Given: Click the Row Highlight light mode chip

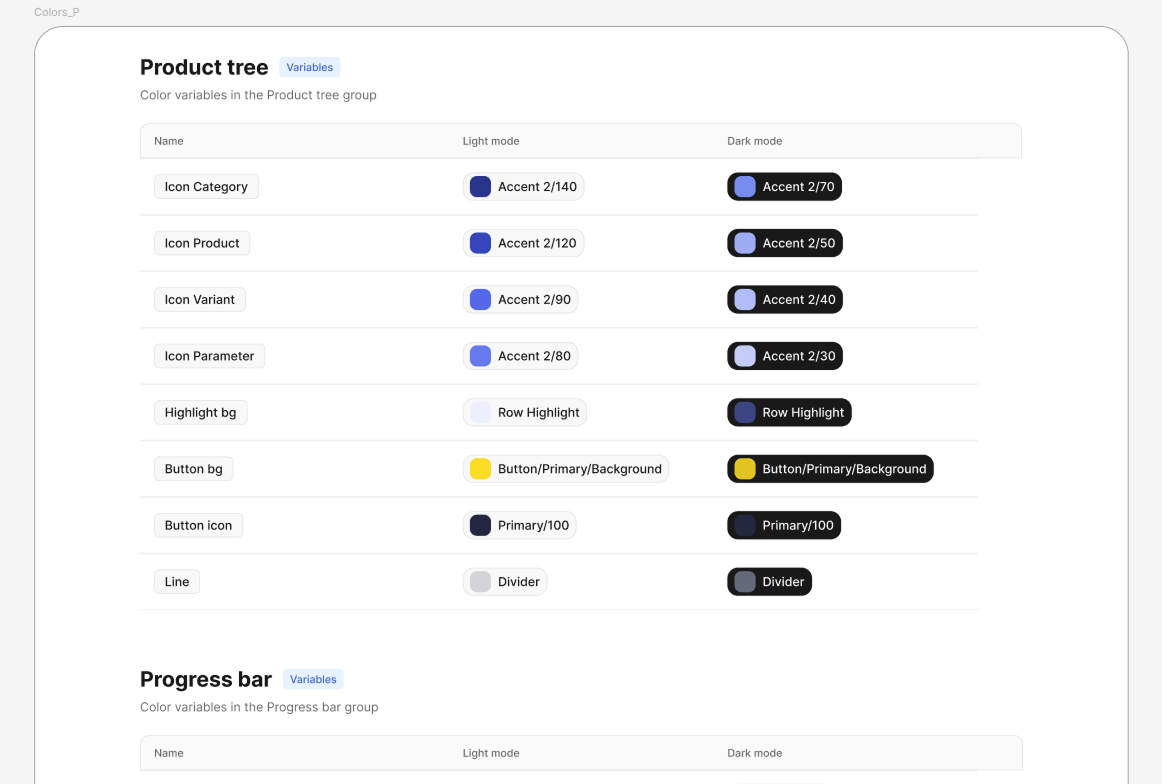Looking at the screenshot, I should pos(480,412).
